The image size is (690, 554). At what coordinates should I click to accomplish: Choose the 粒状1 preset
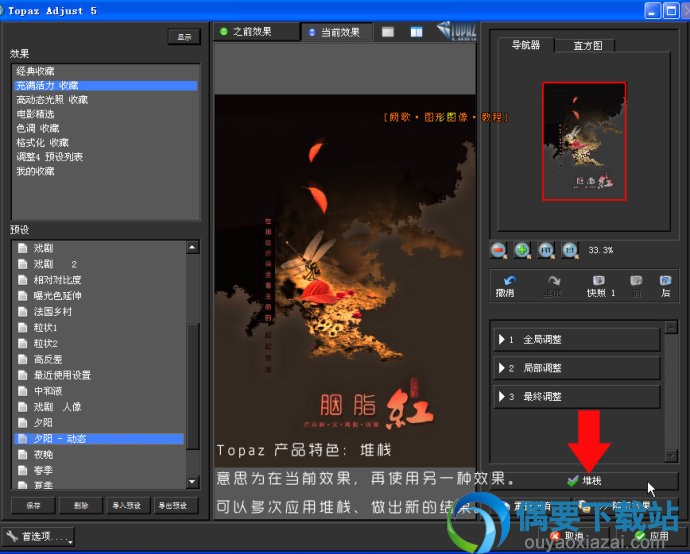pyautogui.click(x=99, y=327)
